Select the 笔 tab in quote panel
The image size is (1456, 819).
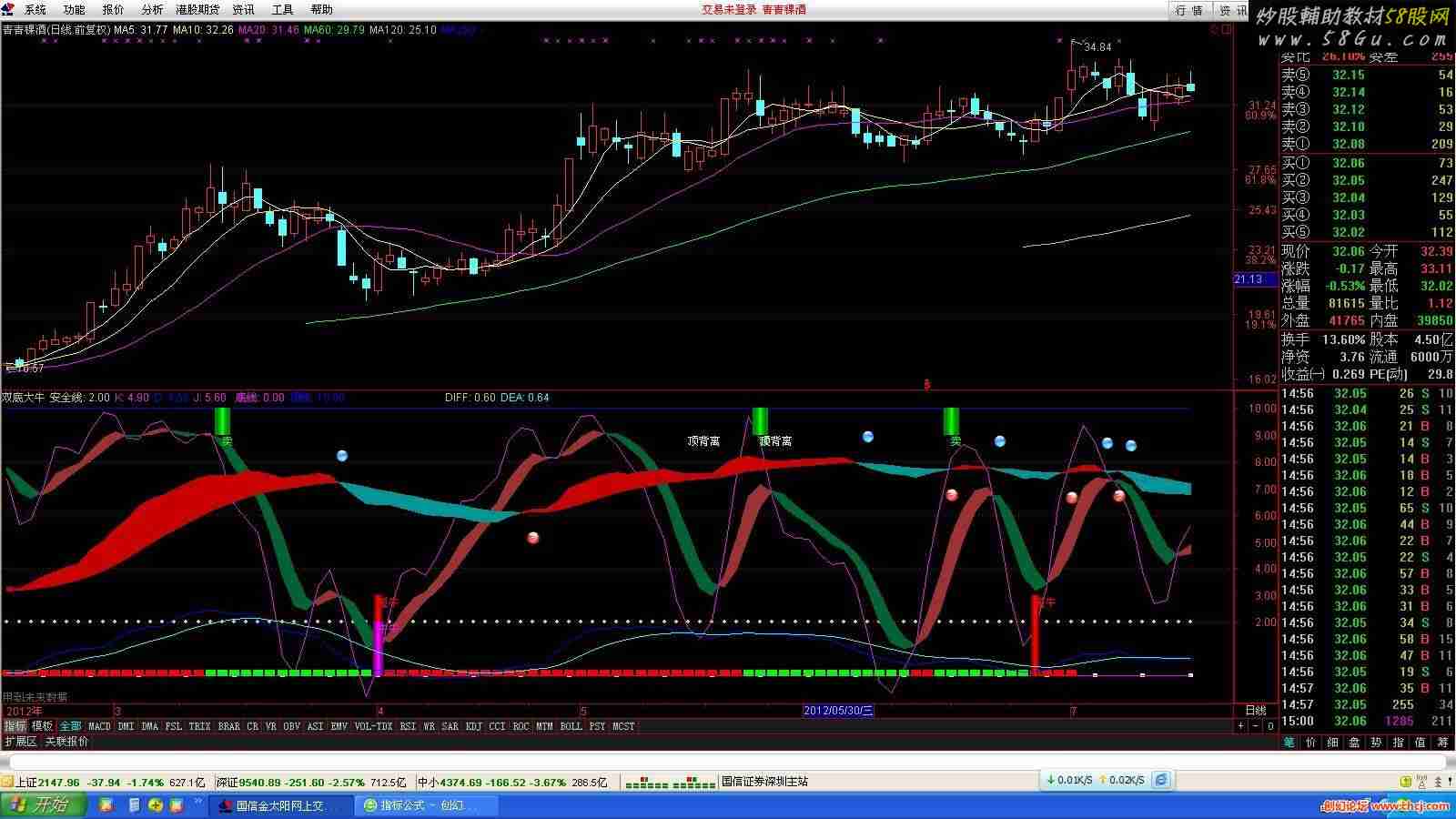[x=1289, y=743]
